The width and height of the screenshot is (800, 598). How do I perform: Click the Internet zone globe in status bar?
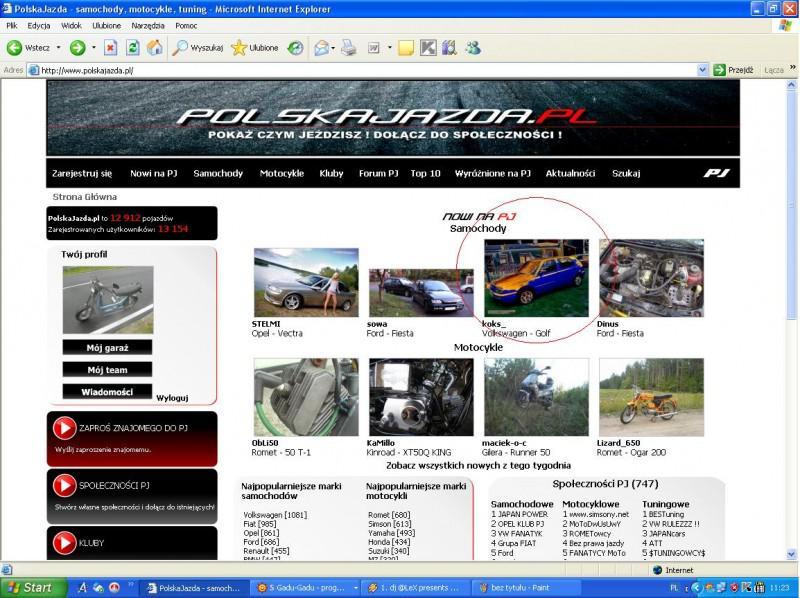[657, 570]
